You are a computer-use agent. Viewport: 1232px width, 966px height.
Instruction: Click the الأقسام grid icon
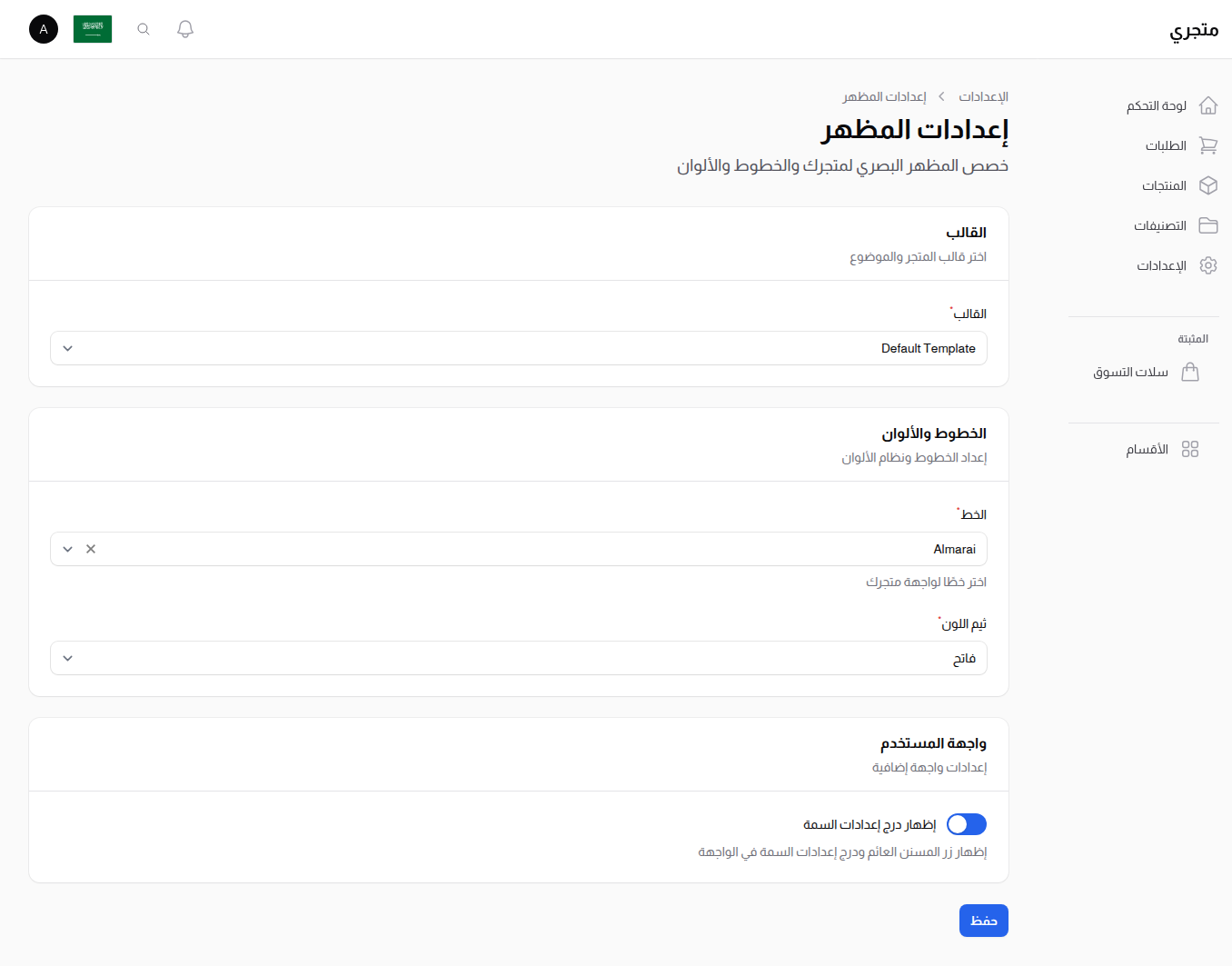pos(1191,448)
